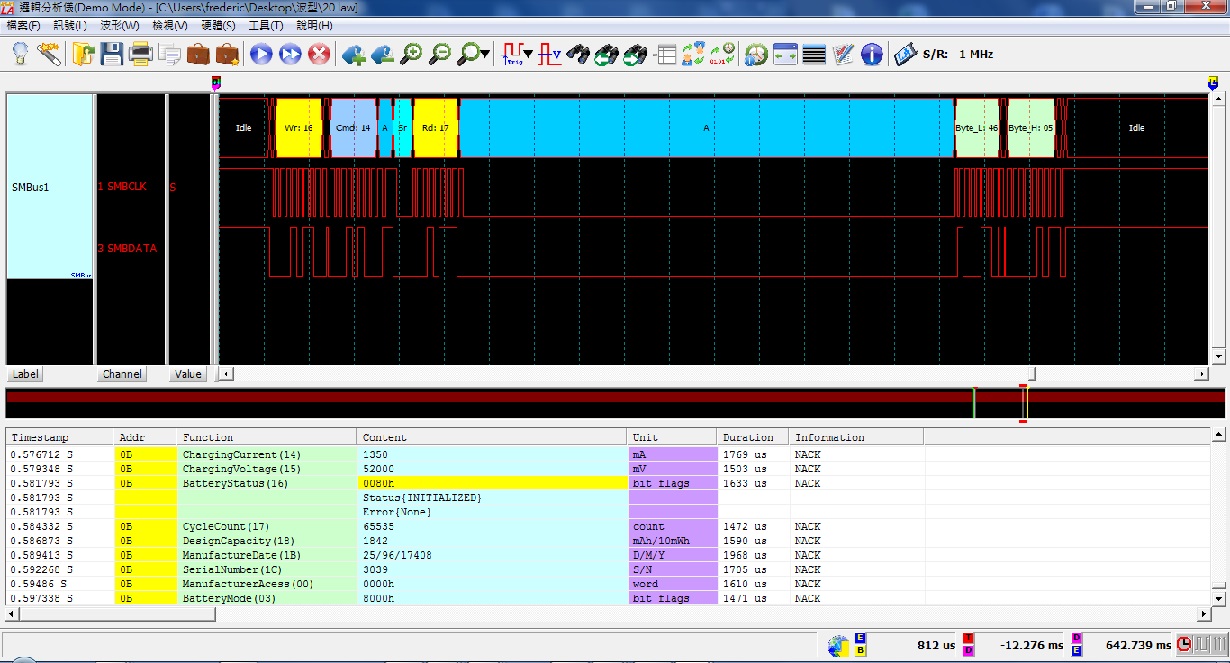The width and height of the screenshot is (1230, 663).
Task: Click the blue cloud icon with green minus
Action: (x=382, y=54)
